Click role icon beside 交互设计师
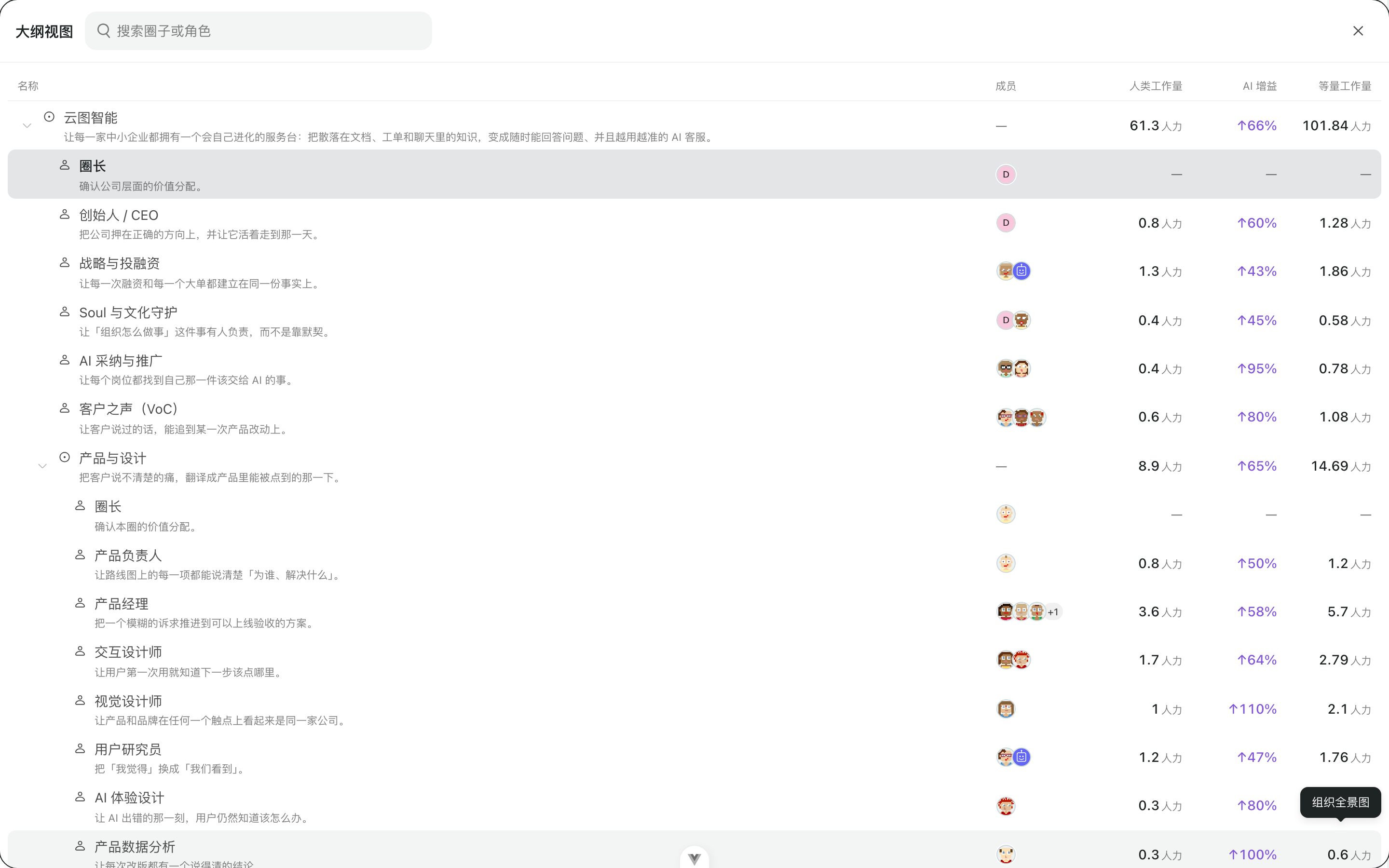The image size is (1389, 868). pos(81,651)
